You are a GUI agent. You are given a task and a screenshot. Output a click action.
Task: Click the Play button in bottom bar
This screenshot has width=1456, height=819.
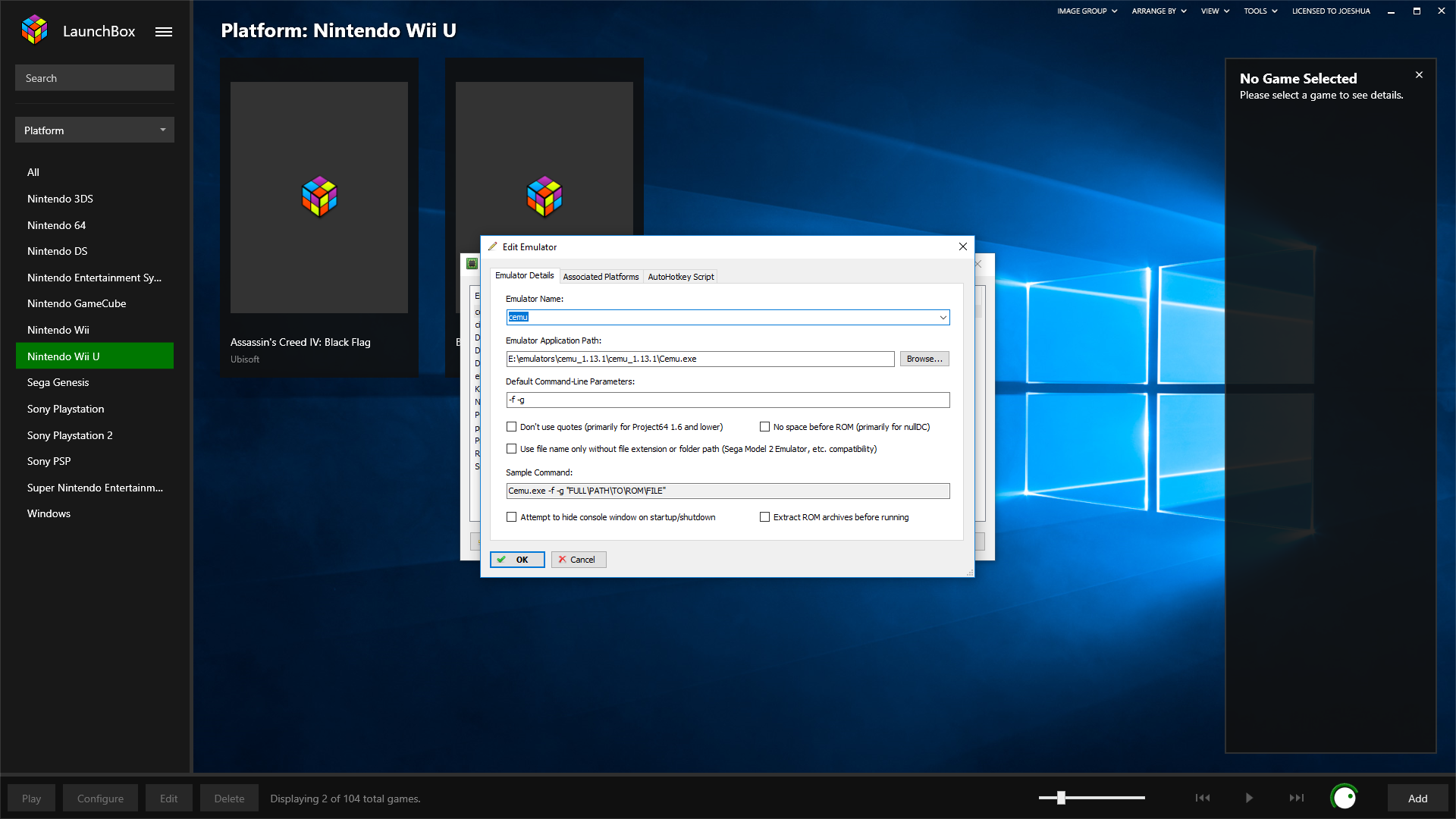(31, 799)
